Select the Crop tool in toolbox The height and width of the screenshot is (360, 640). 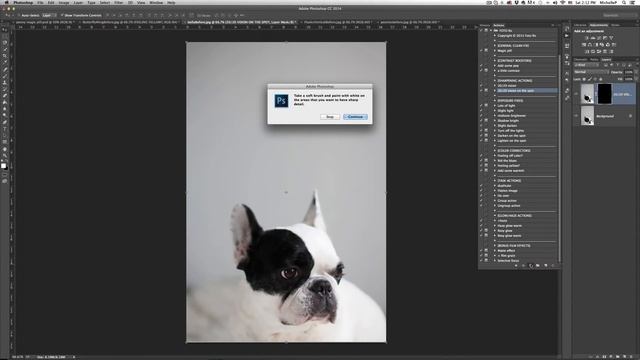5,56
